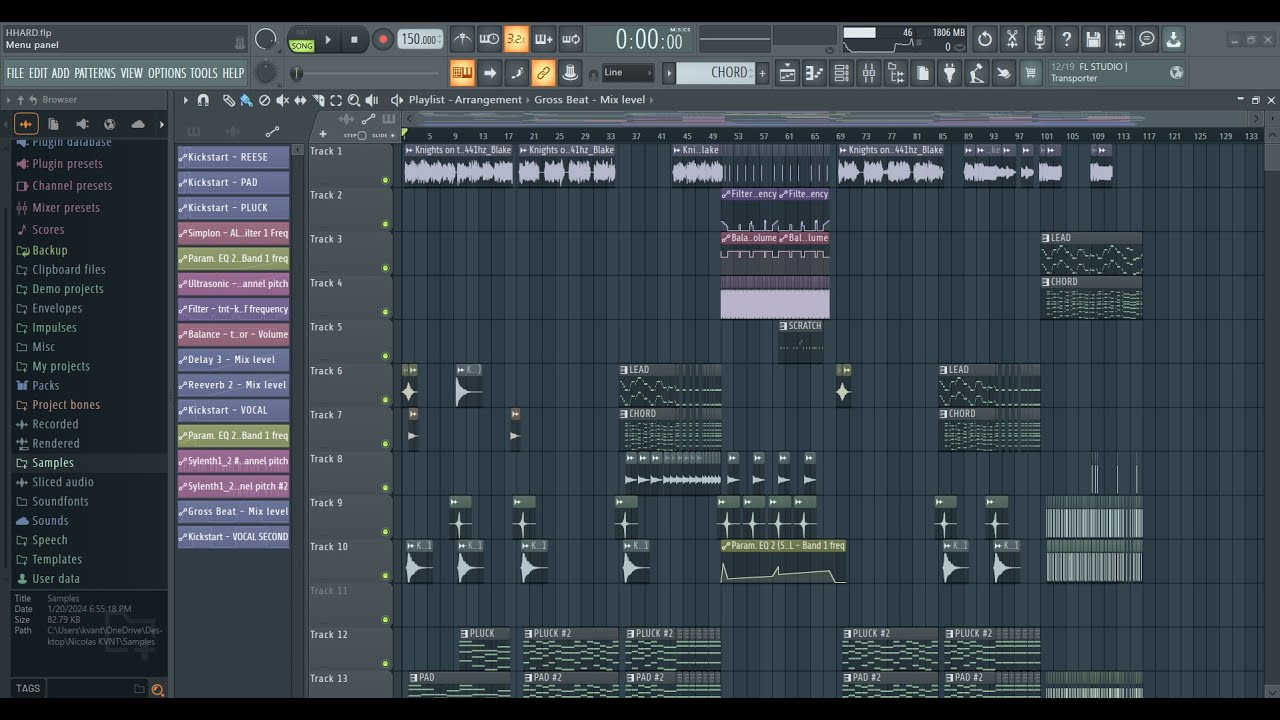Open the FILE menu
The image size is (1280, 720).
tap(15, 73)
